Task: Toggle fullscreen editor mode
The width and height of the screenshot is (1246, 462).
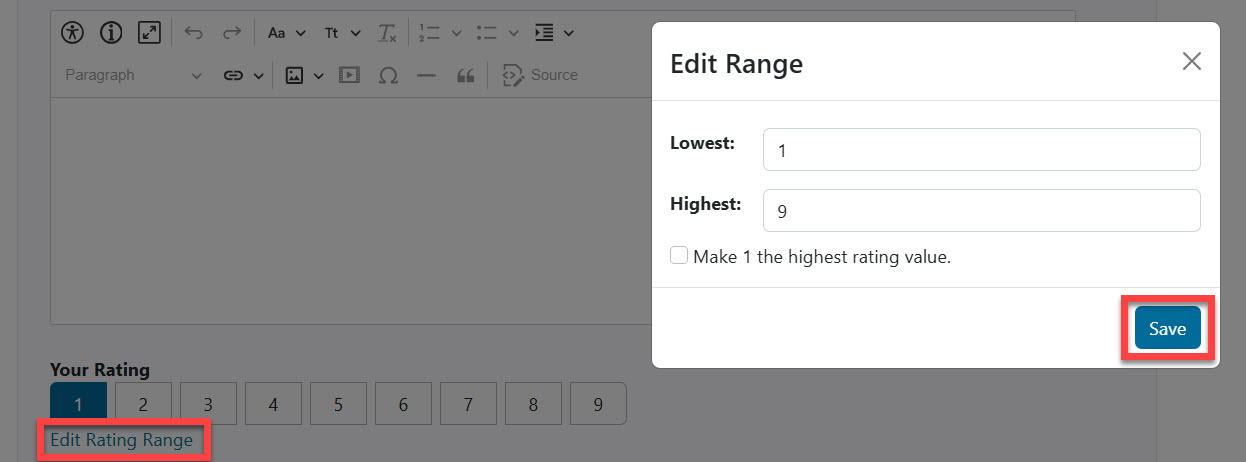Action: coord(149,33)
